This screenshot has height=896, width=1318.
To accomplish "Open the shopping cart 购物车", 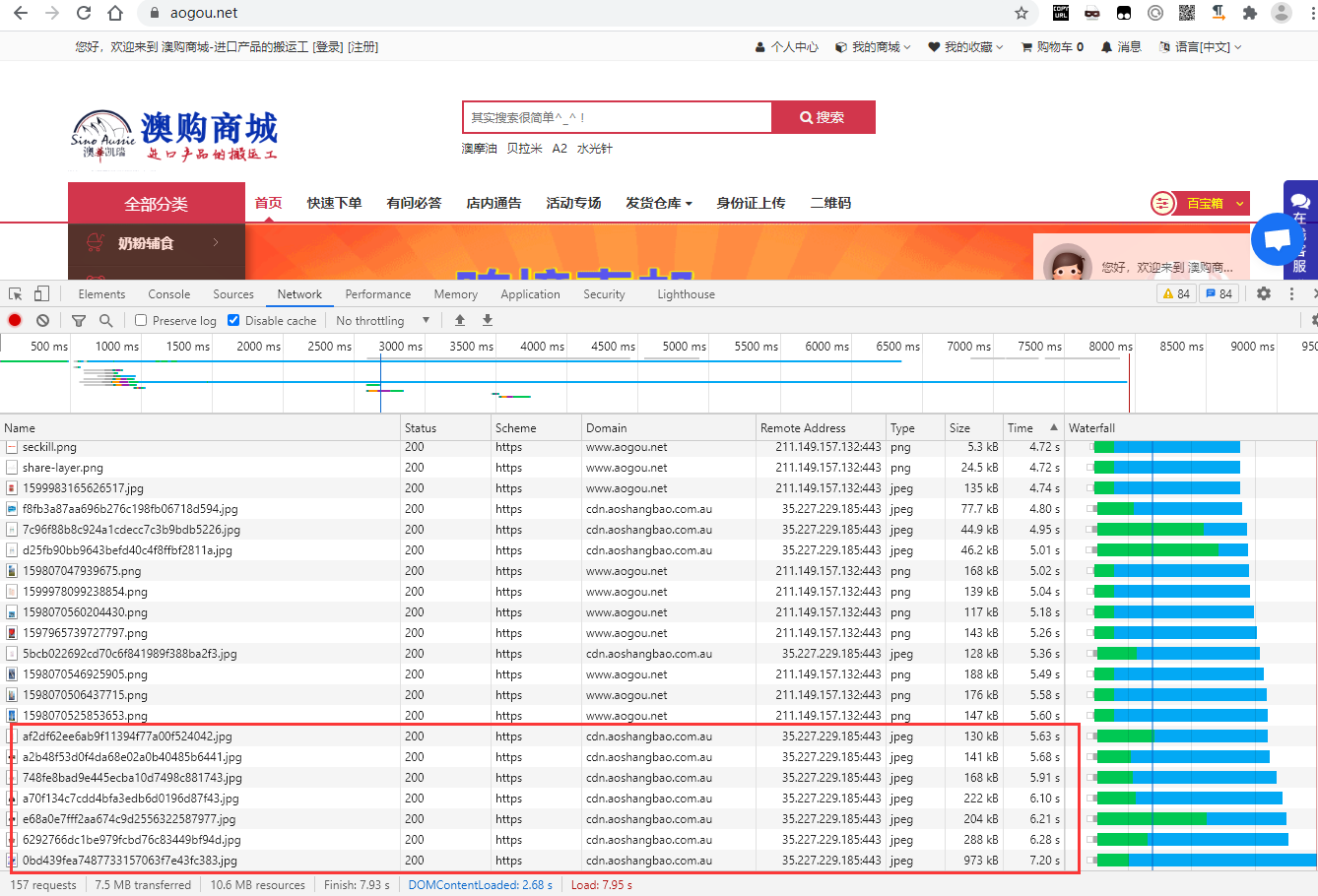I will (1052, 46).
